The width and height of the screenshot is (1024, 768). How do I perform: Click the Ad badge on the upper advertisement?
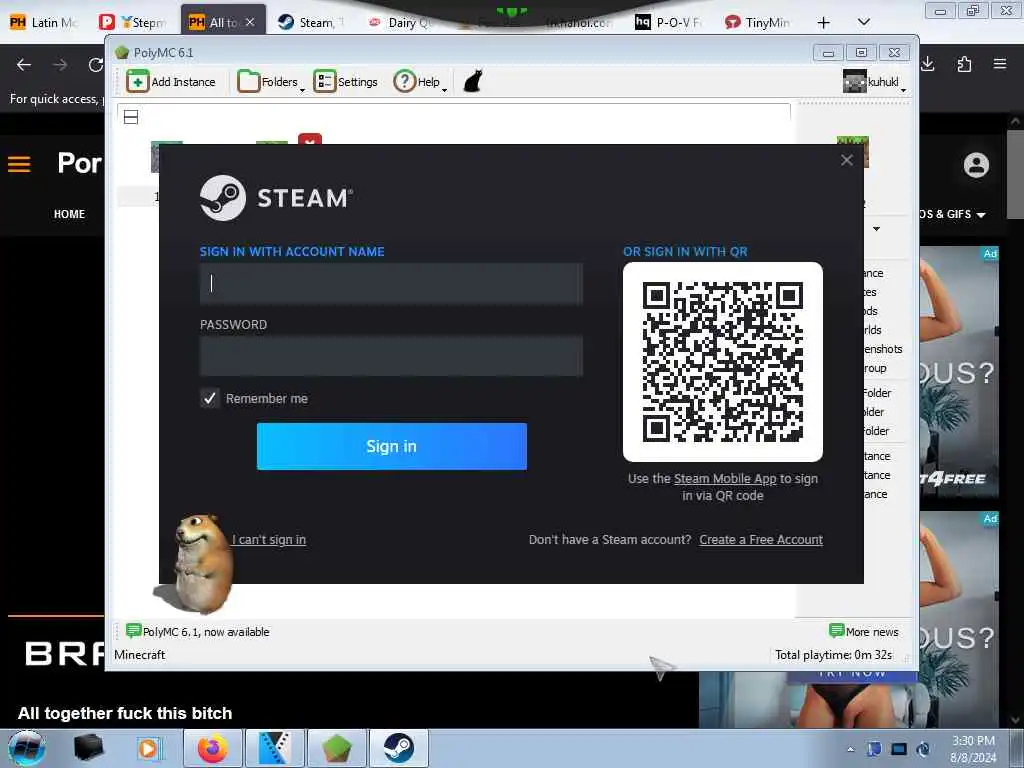[990, 253]
